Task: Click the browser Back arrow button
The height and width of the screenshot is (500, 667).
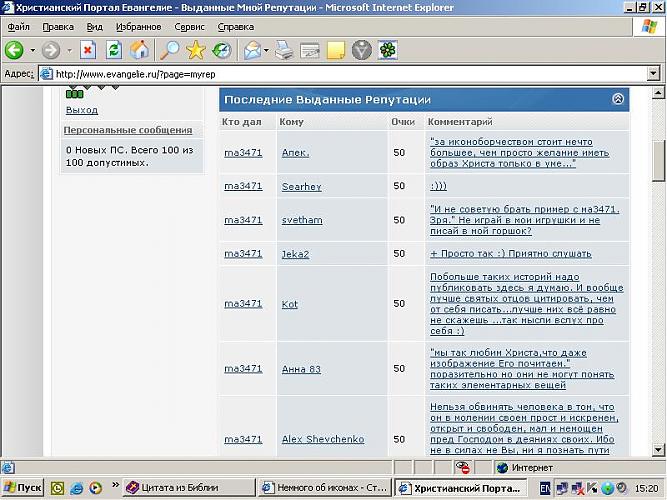Action: [x=14, y=49]
